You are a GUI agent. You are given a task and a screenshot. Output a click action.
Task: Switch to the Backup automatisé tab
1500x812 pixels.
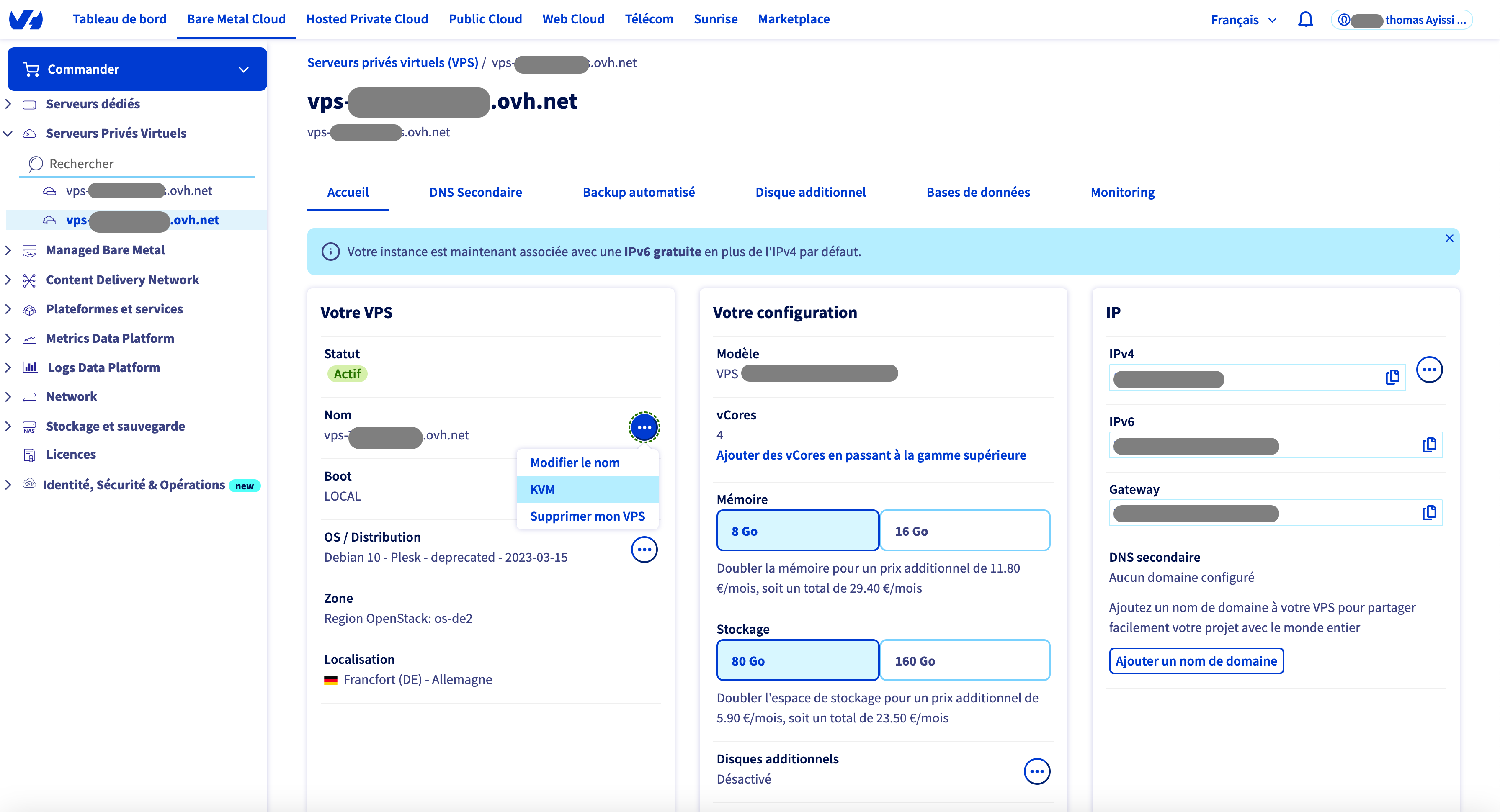click(x=638, y=192)
